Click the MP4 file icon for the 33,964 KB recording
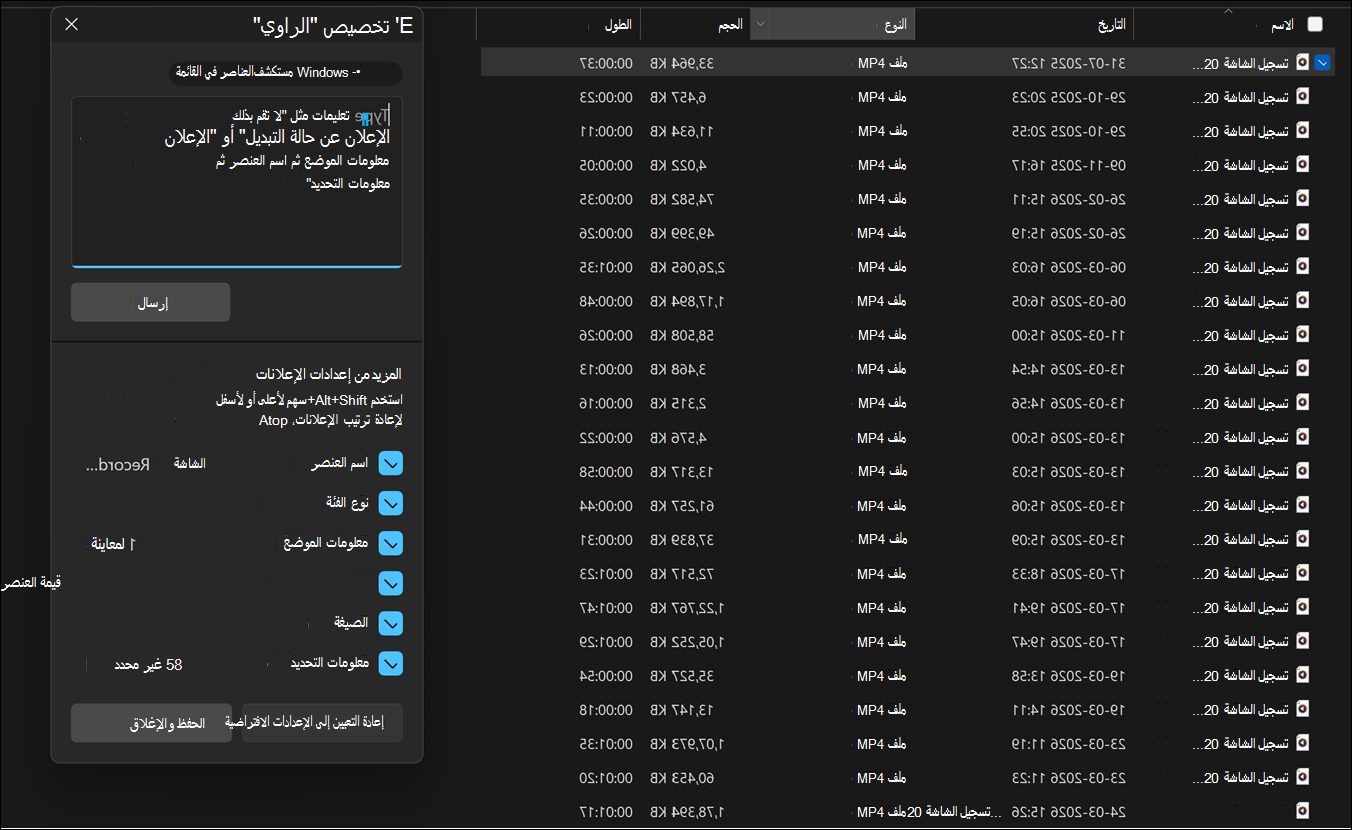1352x830 pixels. point(1302,62)
